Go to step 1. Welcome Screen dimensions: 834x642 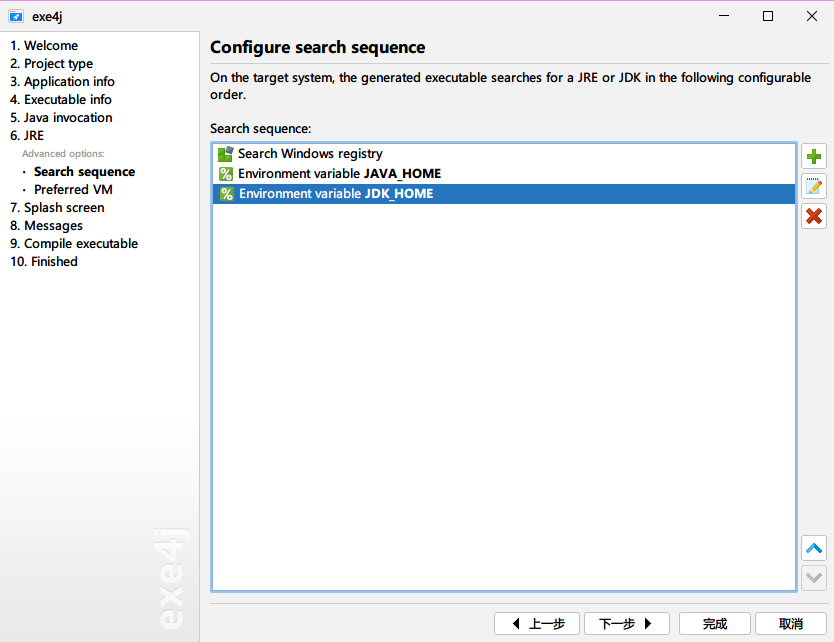click(x=44, y=46)
